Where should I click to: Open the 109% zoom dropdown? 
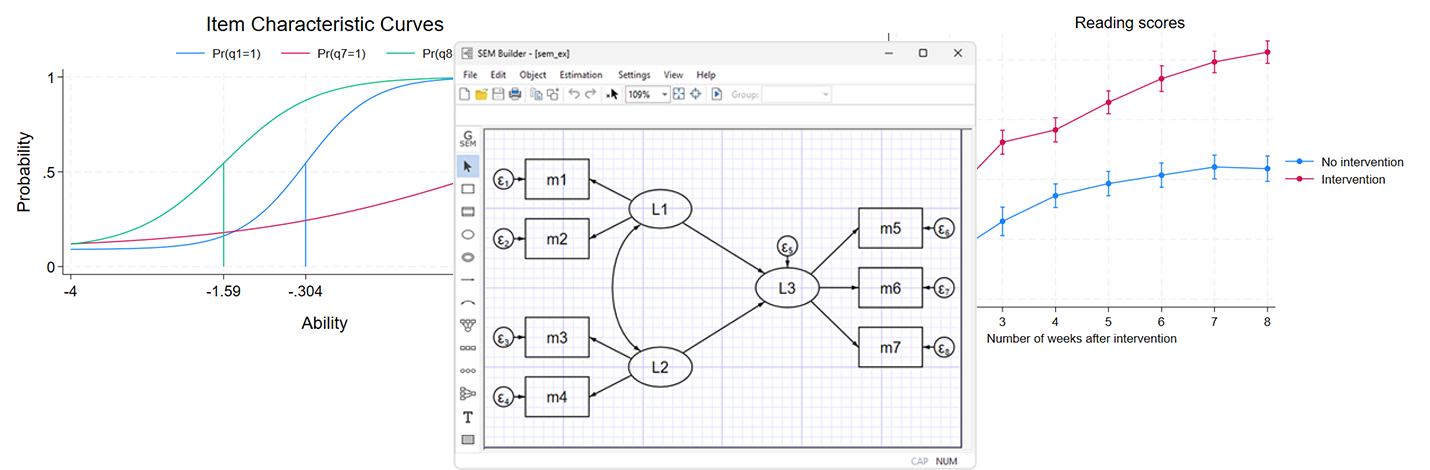(x=664, y=94)
